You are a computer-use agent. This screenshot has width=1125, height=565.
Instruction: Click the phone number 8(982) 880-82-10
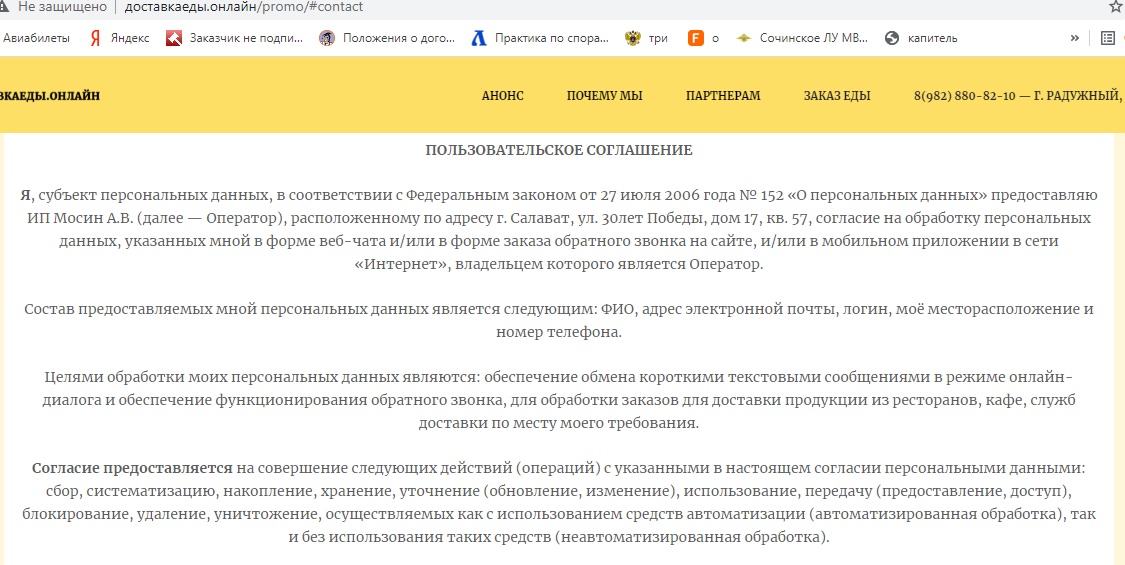(964, 96)
